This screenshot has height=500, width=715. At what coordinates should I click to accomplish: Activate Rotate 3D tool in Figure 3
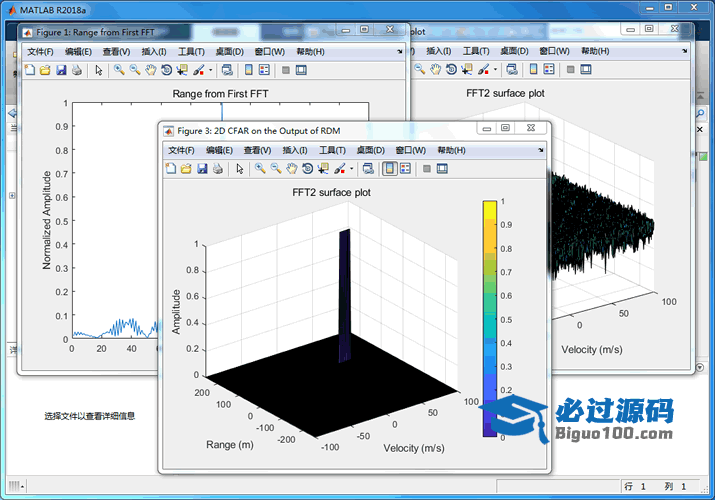307,168
